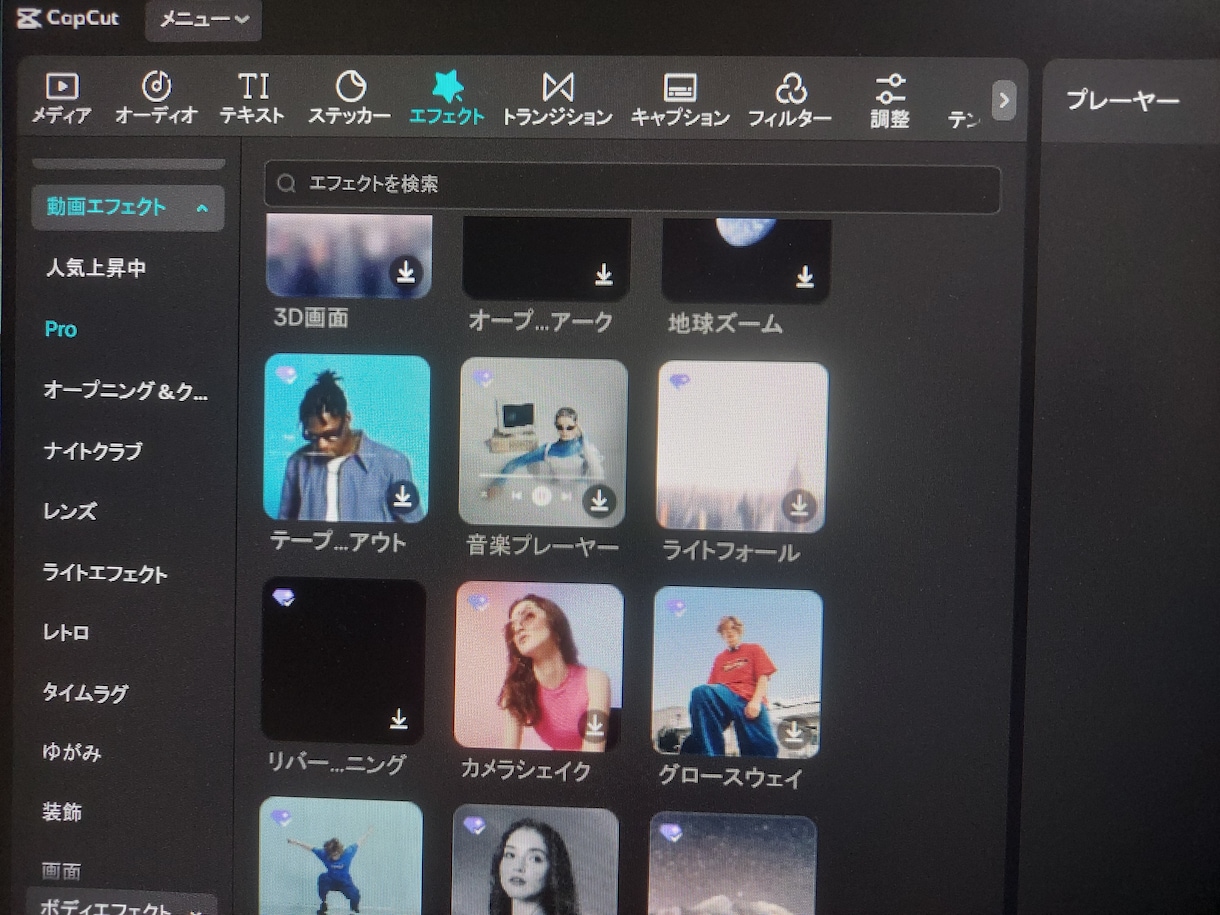Select the エフェクト (Effects) star icon
Screen dimensions: 1220x915
click(447, 86)
